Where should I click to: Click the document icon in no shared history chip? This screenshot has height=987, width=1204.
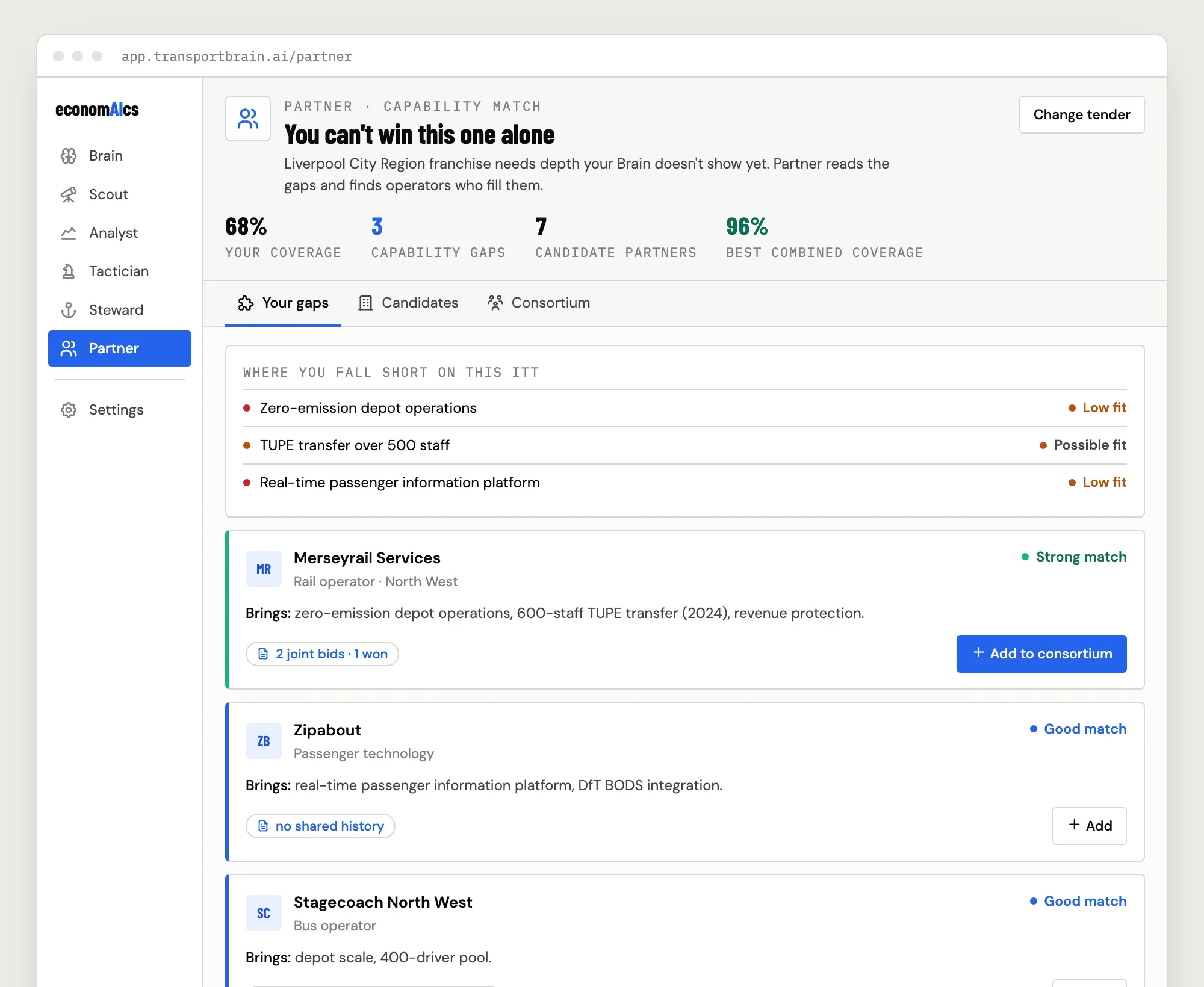263,826
